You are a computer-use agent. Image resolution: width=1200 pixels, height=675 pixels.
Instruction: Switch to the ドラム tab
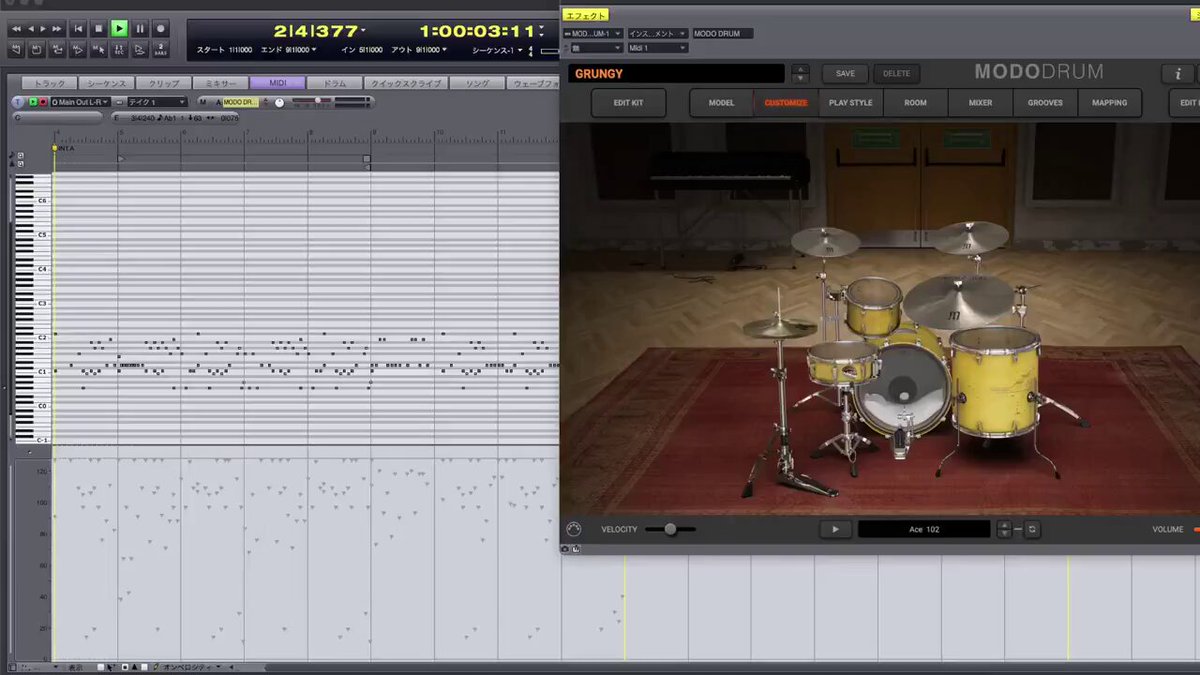click(333, 84)
